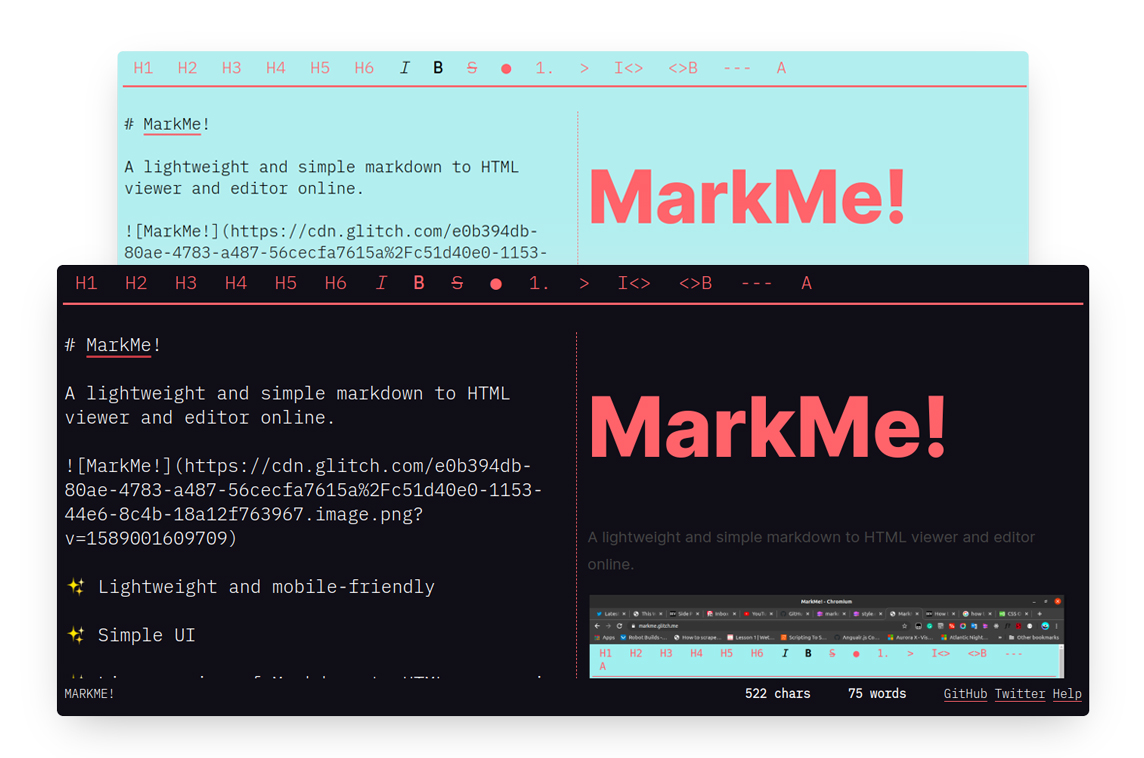Click the image markdown URL in dark editor
The image size is (1144, 758).
[303, 502]
